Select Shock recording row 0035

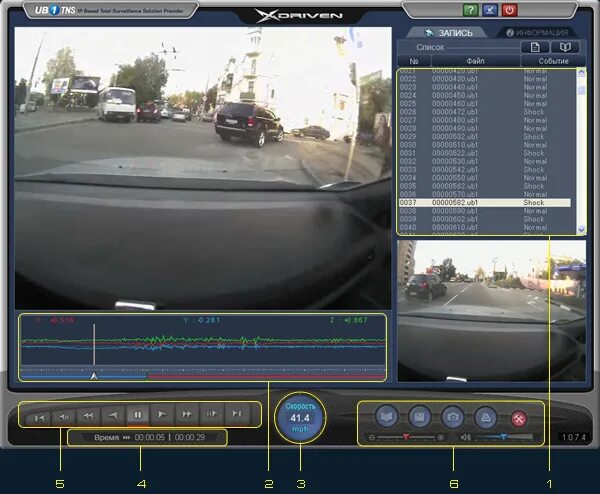485,186
